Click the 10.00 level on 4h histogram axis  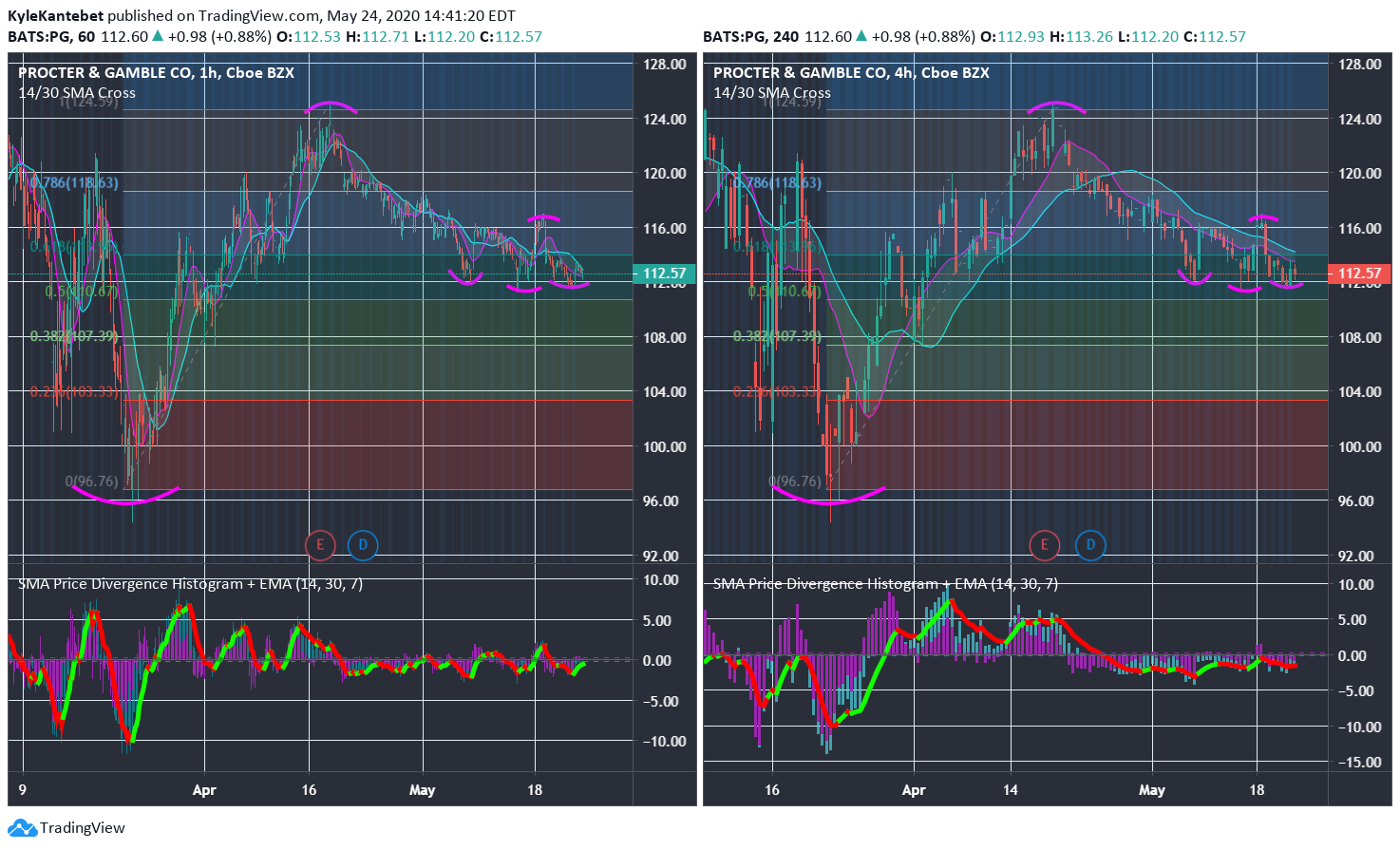click(x=1356, y=585)
